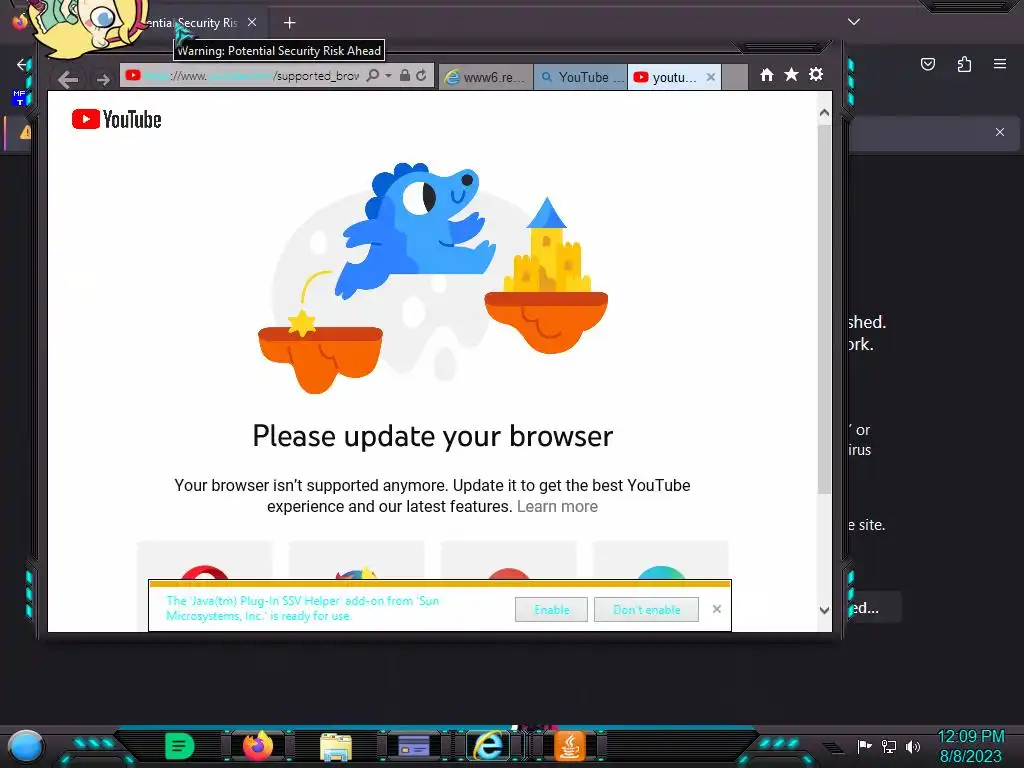
Task: Select the youtu... tab
Action: pyautogui.click(x=667, y=77)
